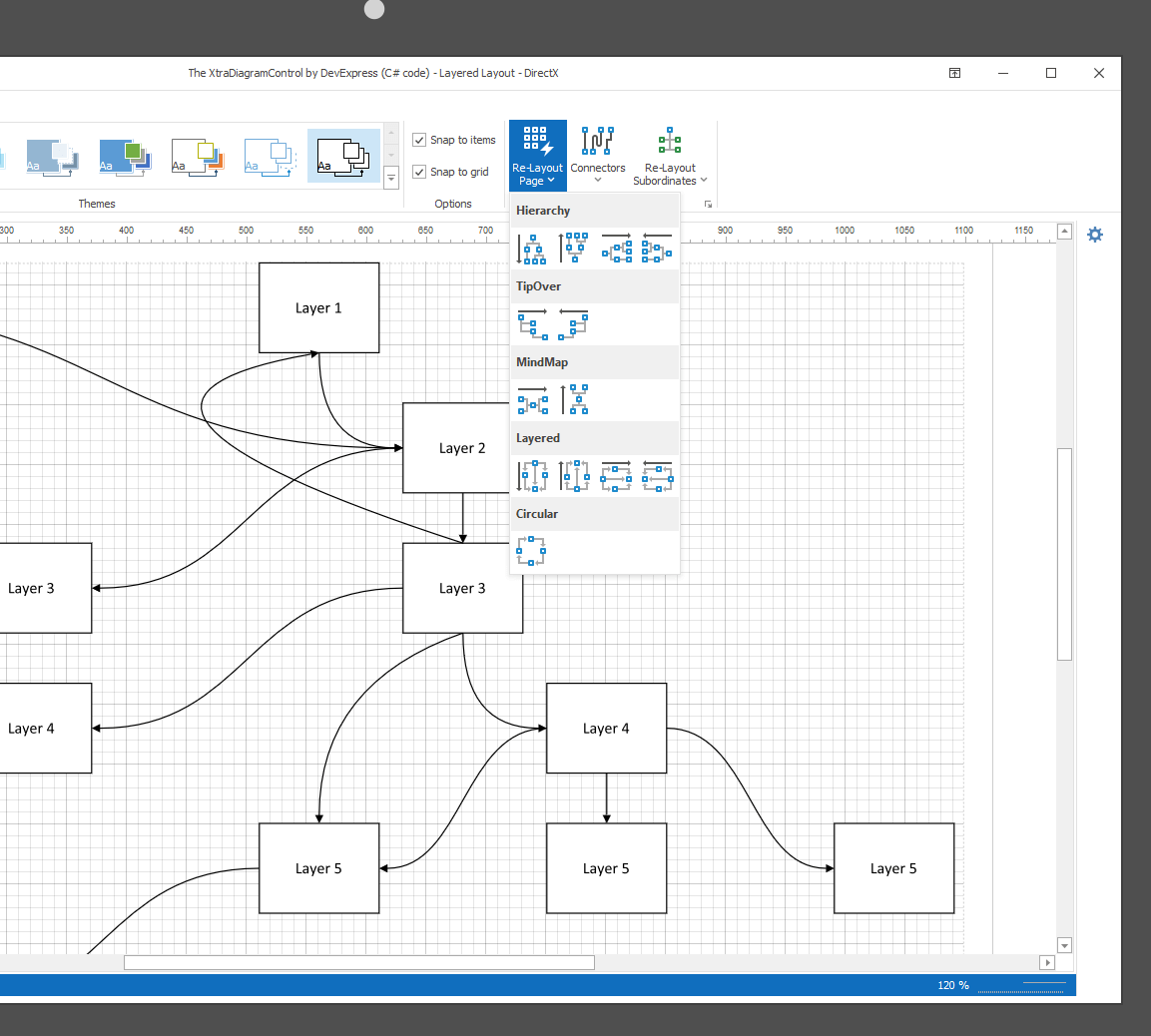Open ribbon display options in title bar
1151x1036 pixels.
click(x=954, y=73)
